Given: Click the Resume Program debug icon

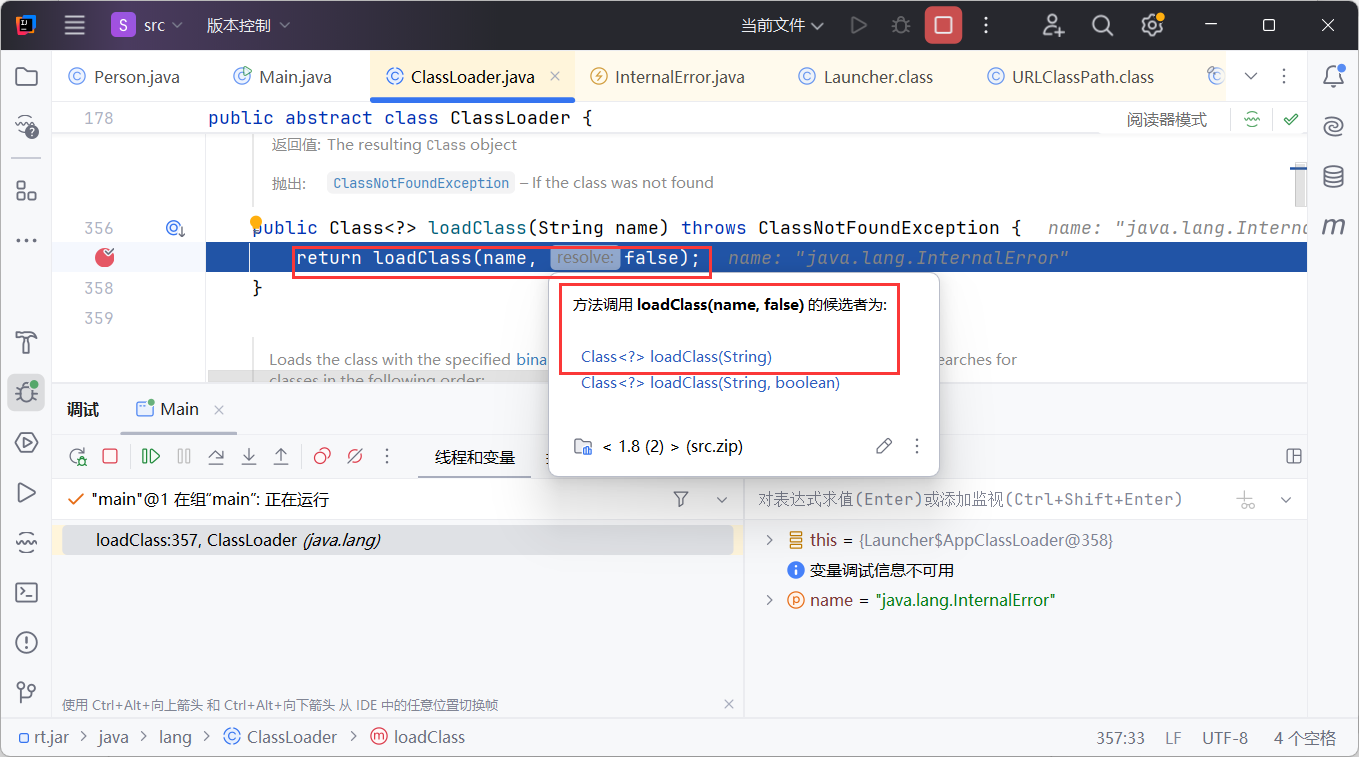Looking at the screenshot, I should (x=151, y=456).
